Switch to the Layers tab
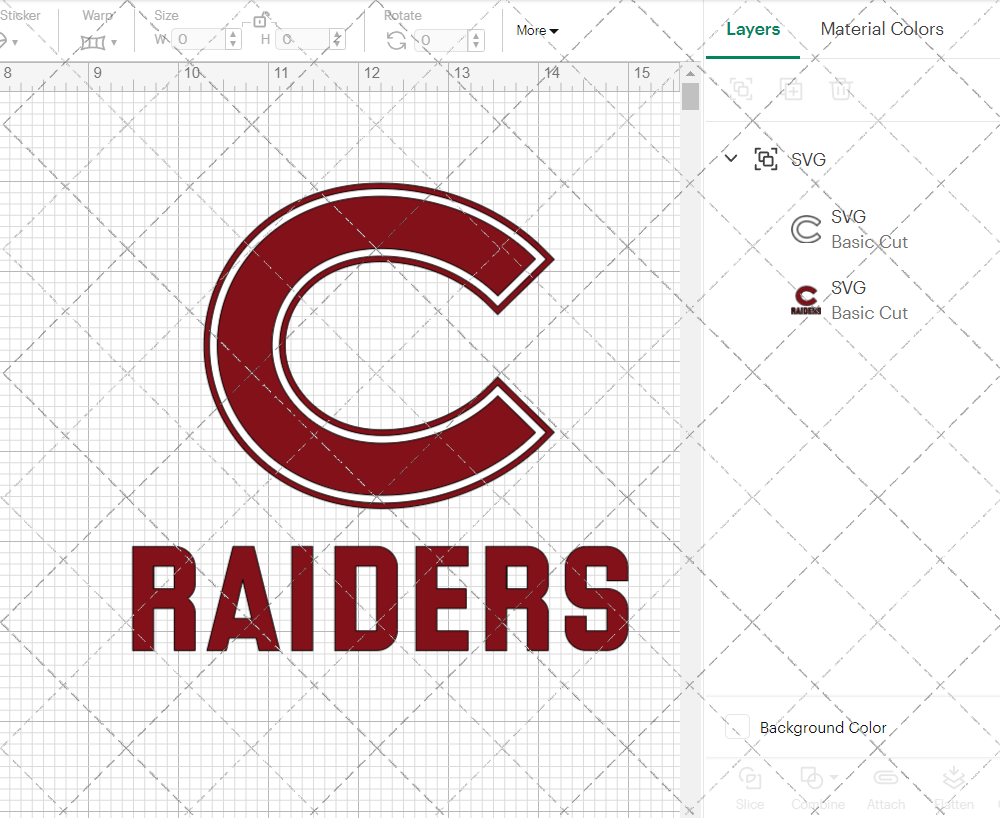1000x818 pixels. coord(753,29)
